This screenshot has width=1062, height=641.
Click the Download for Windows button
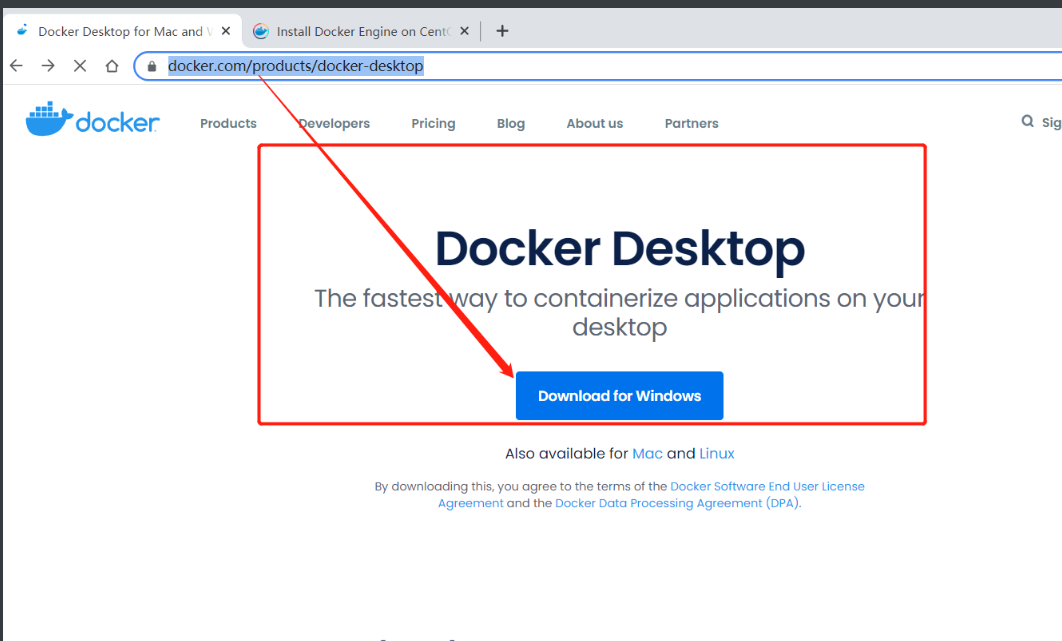pyautogui.click(x=619, y=396)
